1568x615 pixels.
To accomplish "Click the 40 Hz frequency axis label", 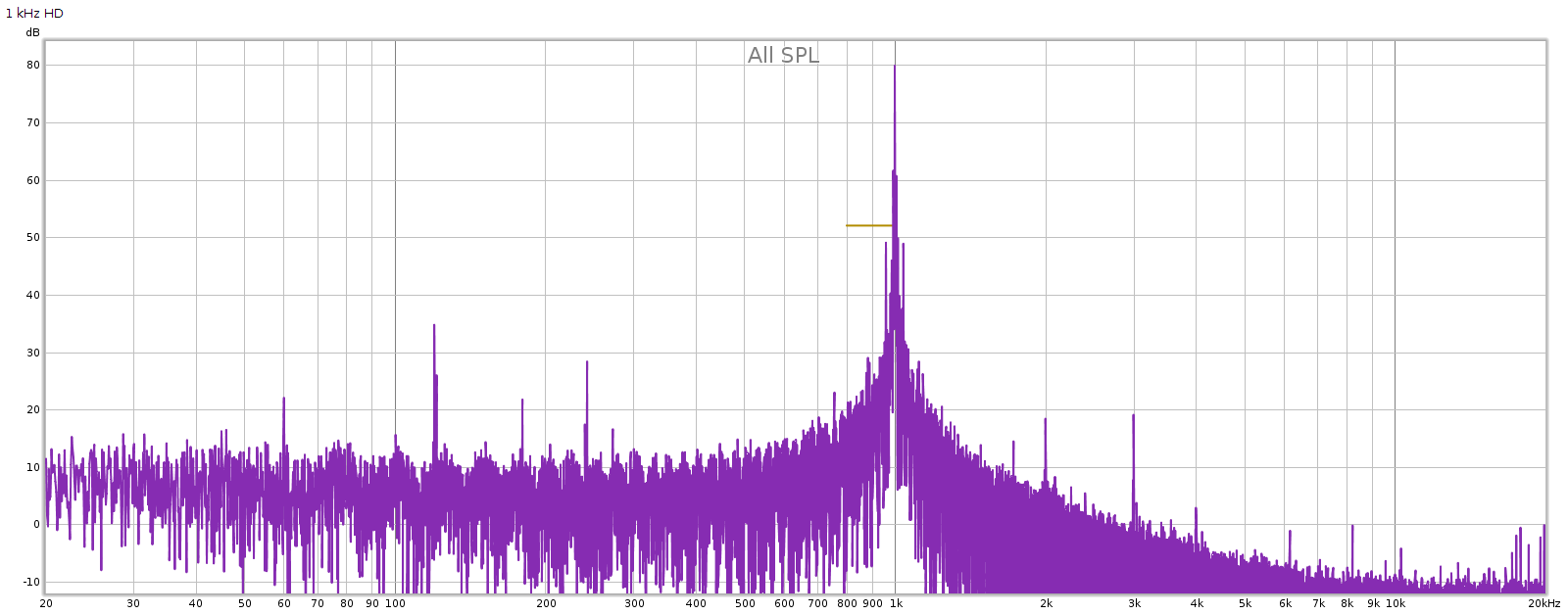I will point(196,603).
